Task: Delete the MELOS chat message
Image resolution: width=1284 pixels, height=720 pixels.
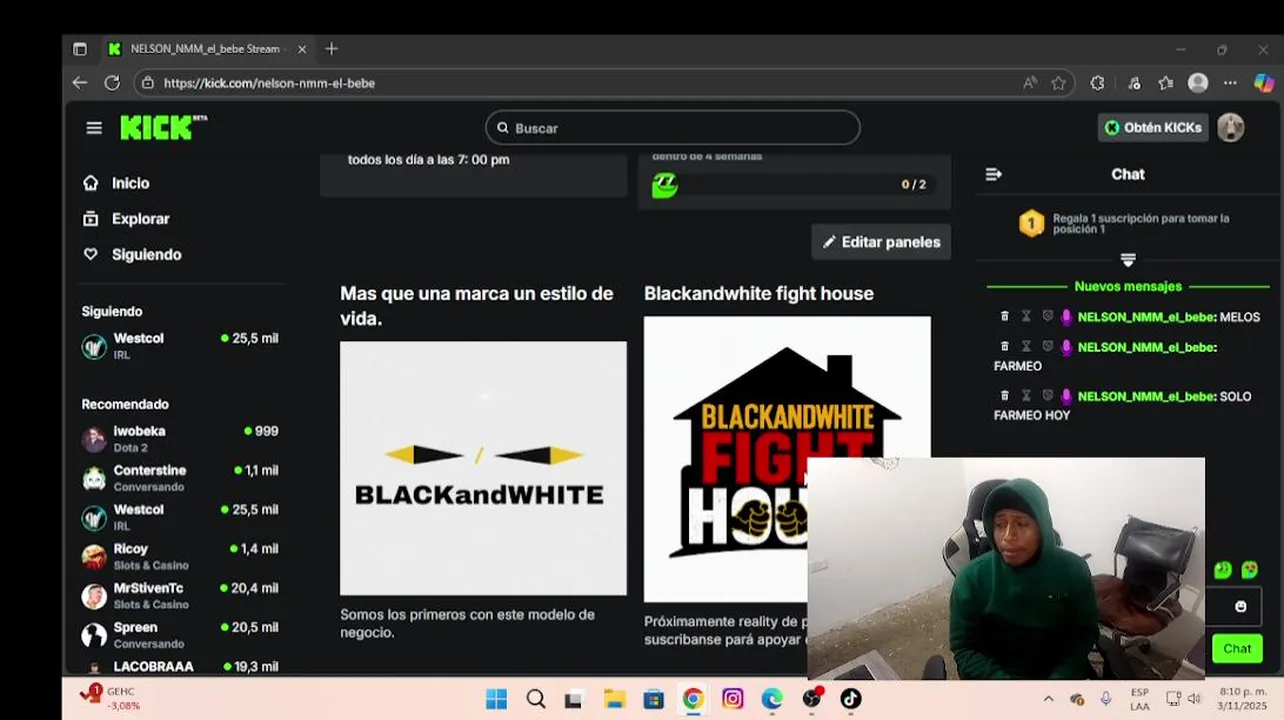Action: click(1005, 316)
